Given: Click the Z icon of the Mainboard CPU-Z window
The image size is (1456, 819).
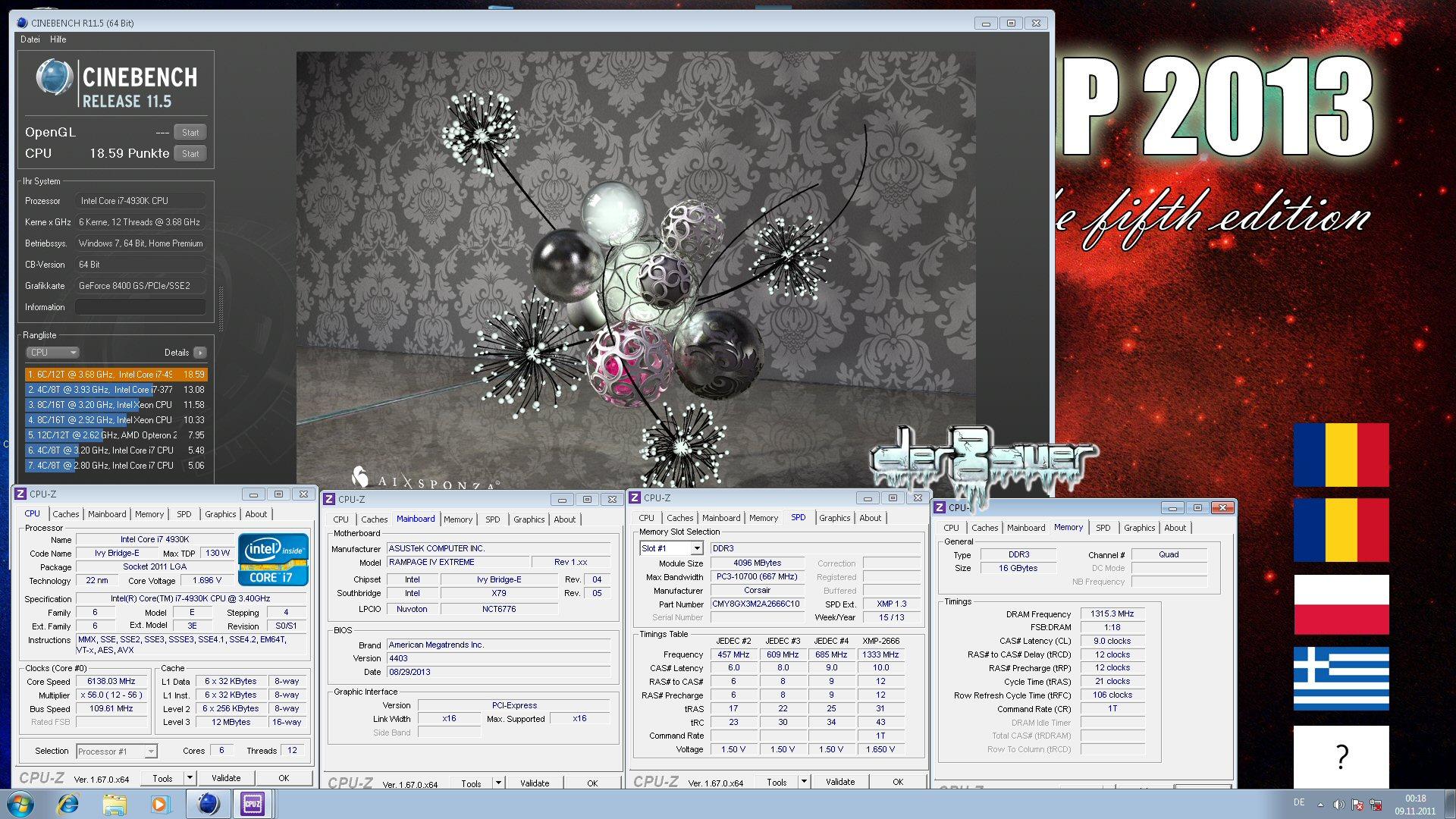Looking at the screenshot, I should tap(329, 499).
